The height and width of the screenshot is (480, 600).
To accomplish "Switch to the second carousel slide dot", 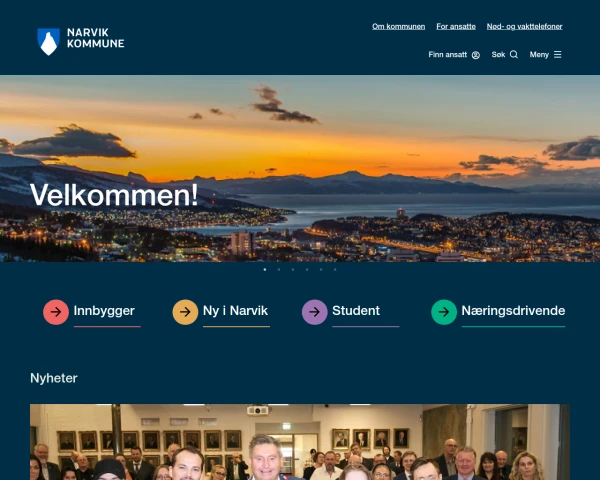I will click(279, 269).
